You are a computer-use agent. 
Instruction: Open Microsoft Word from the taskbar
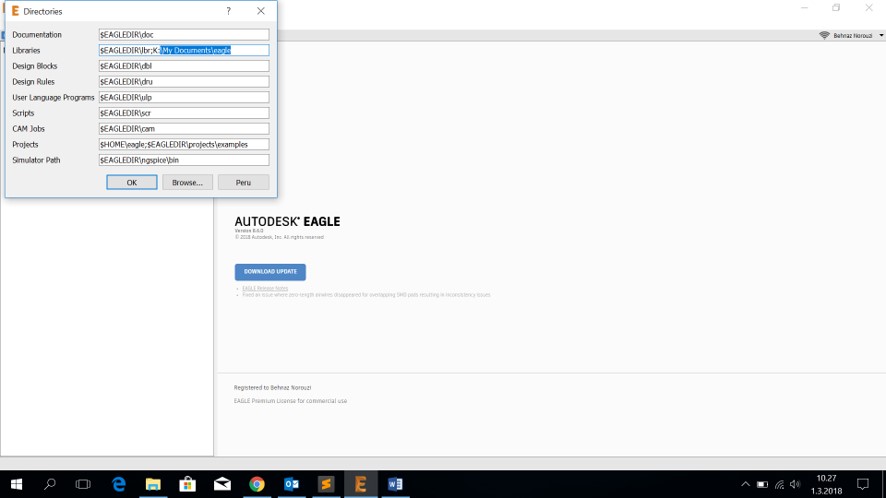click(395, 484)
